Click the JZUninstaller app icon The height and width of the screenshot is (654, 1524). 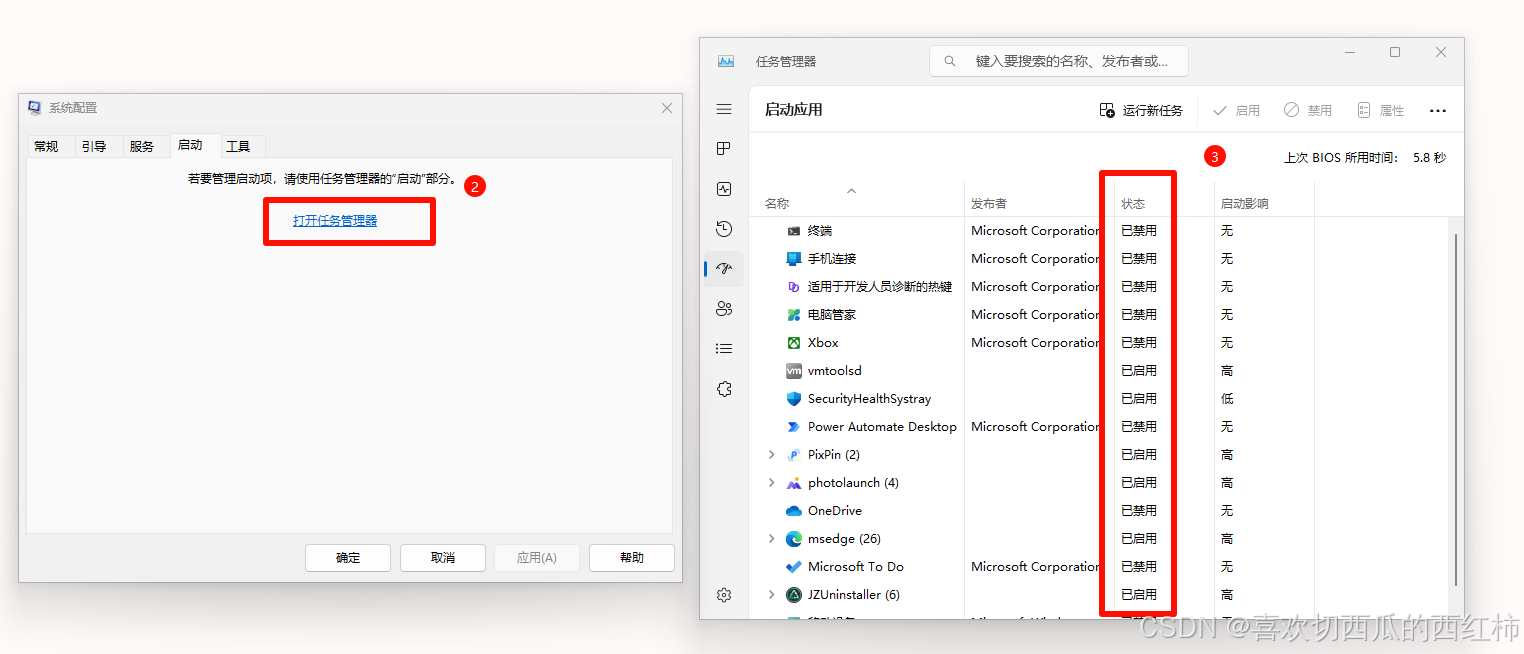tap(794, 595)
